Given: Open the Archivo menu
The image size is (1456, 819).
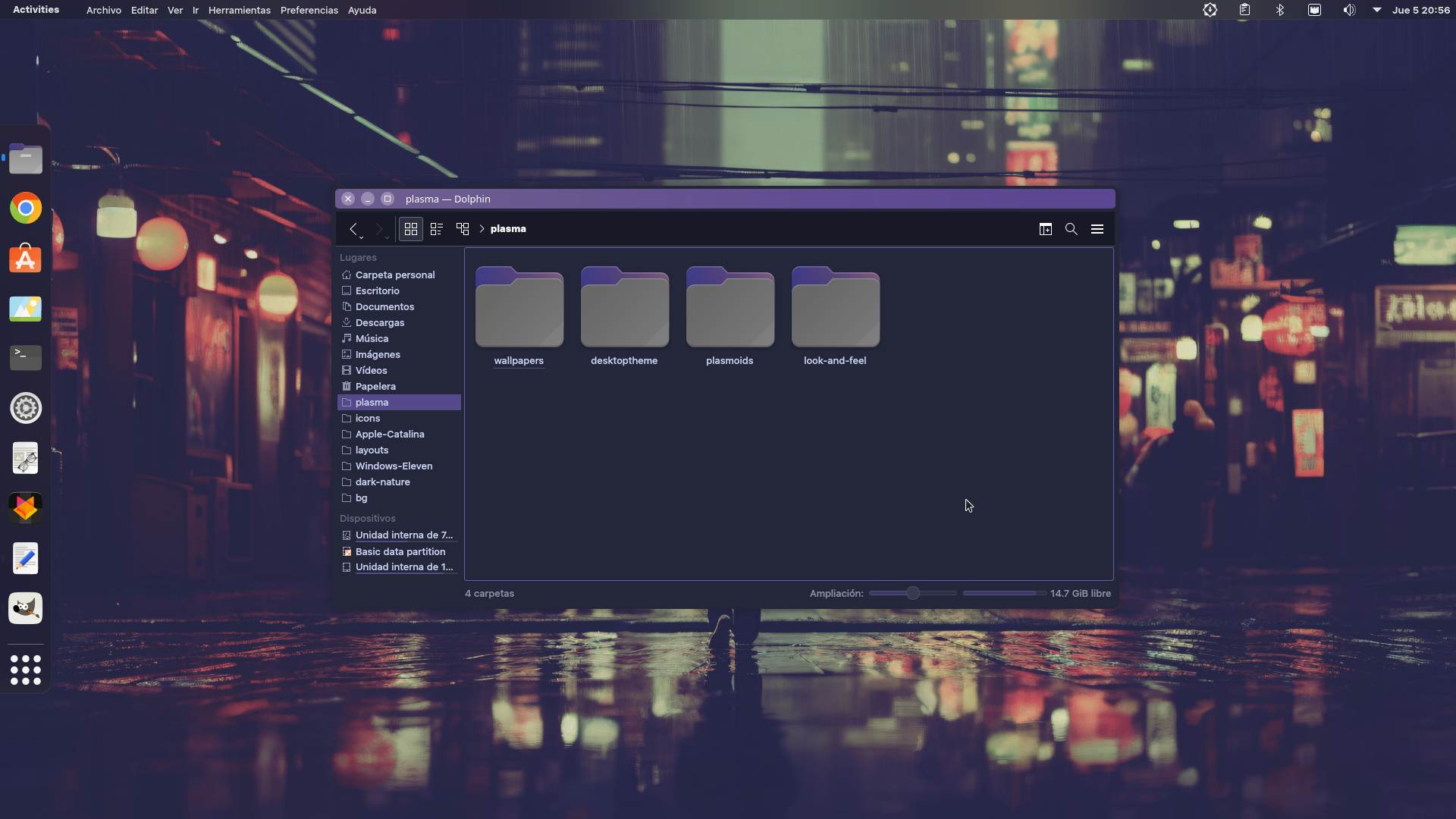Looking at the screenshot, I should [104, 10].
